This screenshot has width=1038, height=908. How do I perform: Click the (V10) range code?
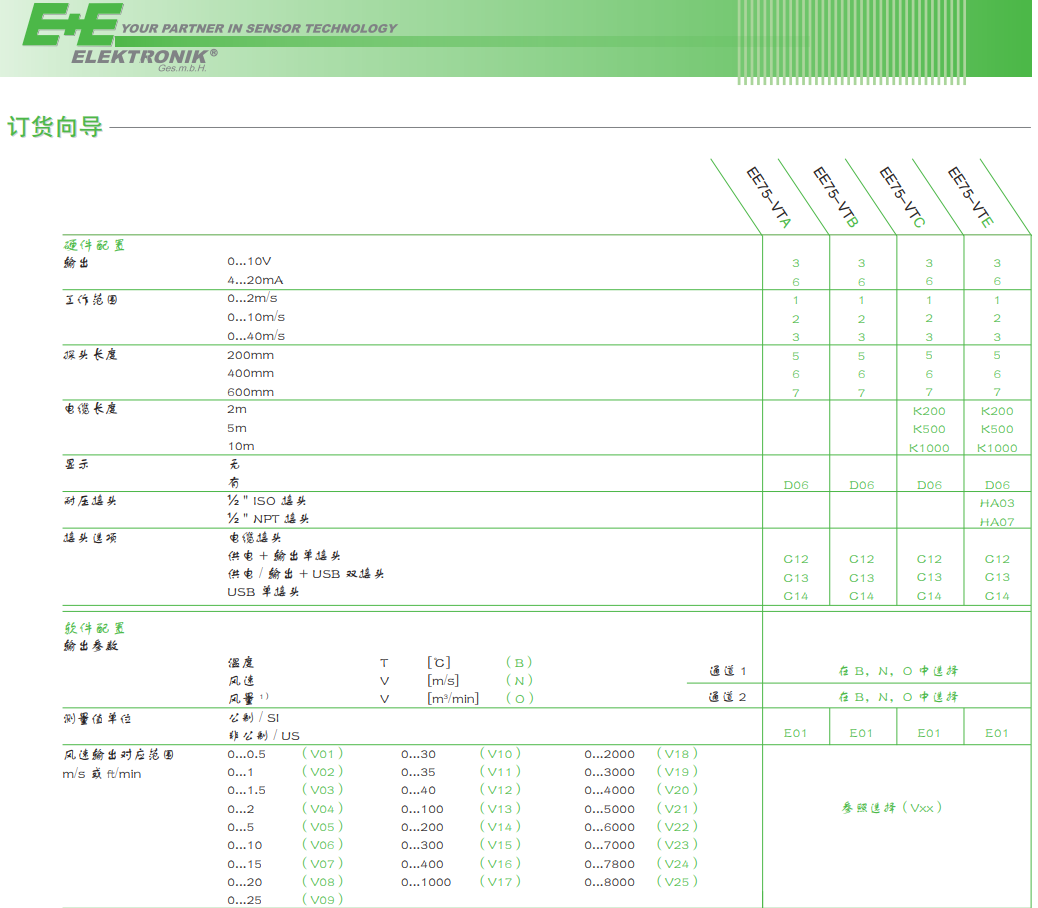pos(500,754)
